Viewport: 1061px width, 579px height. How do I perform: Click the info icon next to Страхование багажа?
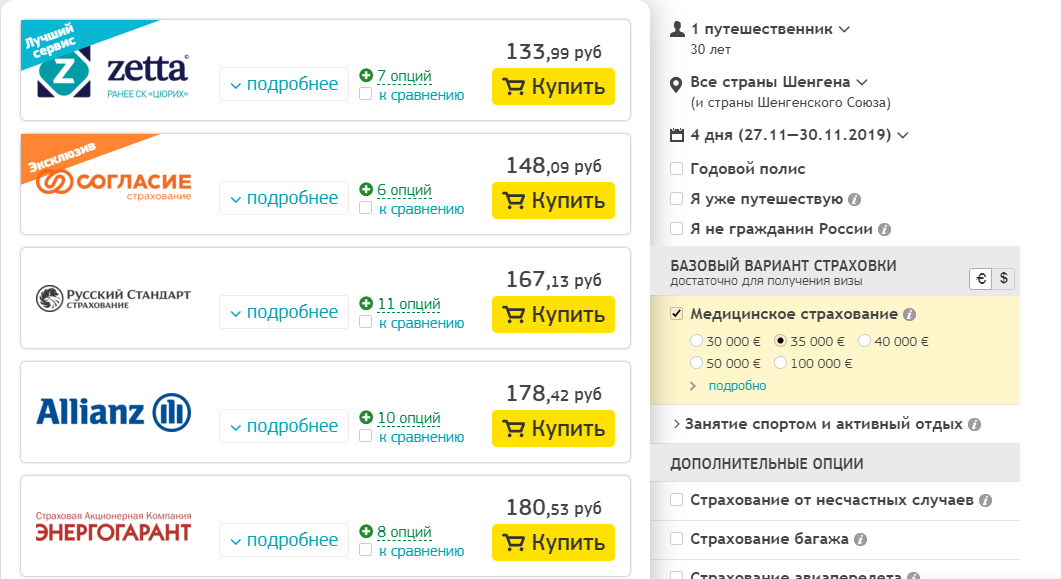(x=861, y=539)
